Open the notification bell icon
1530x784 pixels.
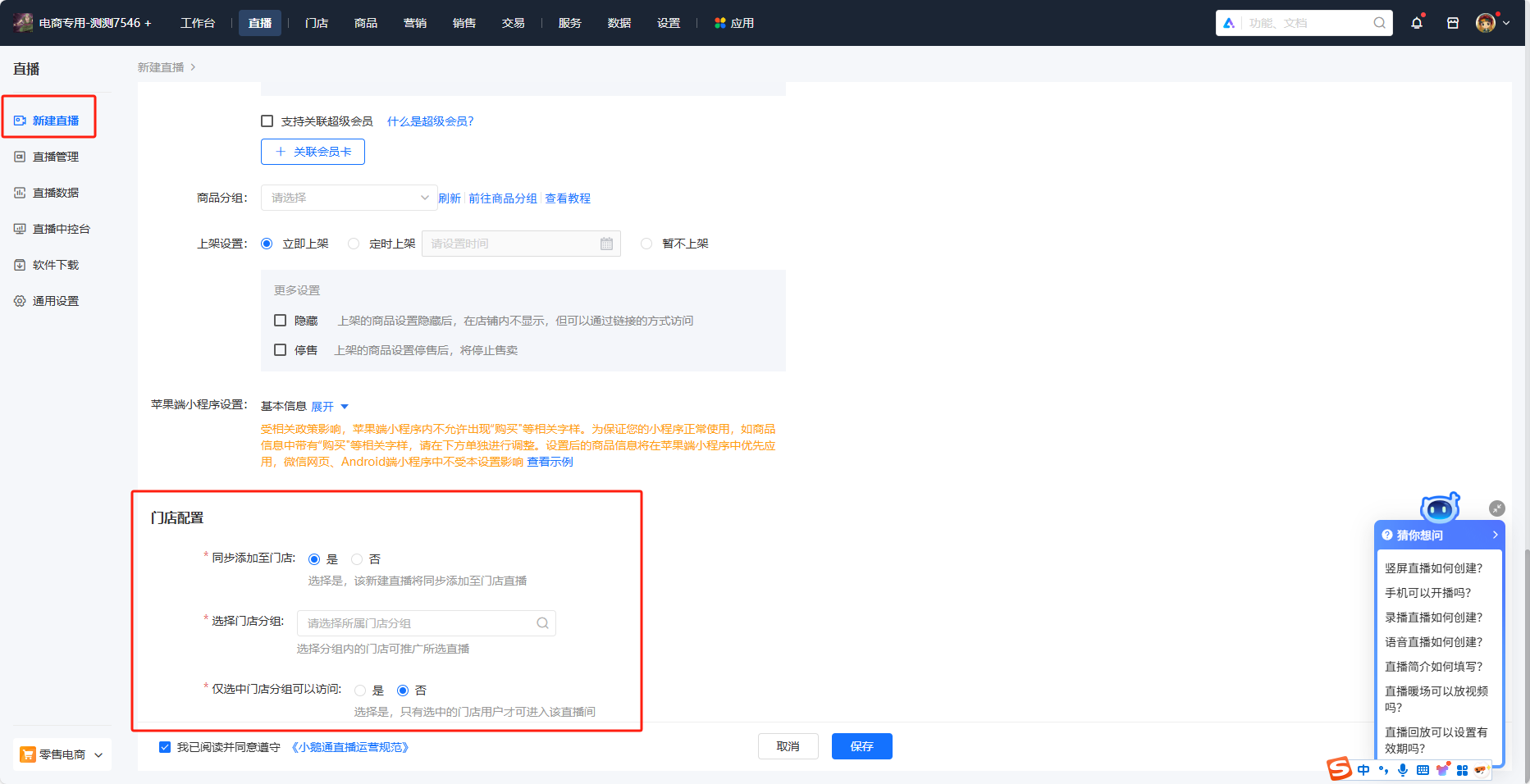point(1417,23)
